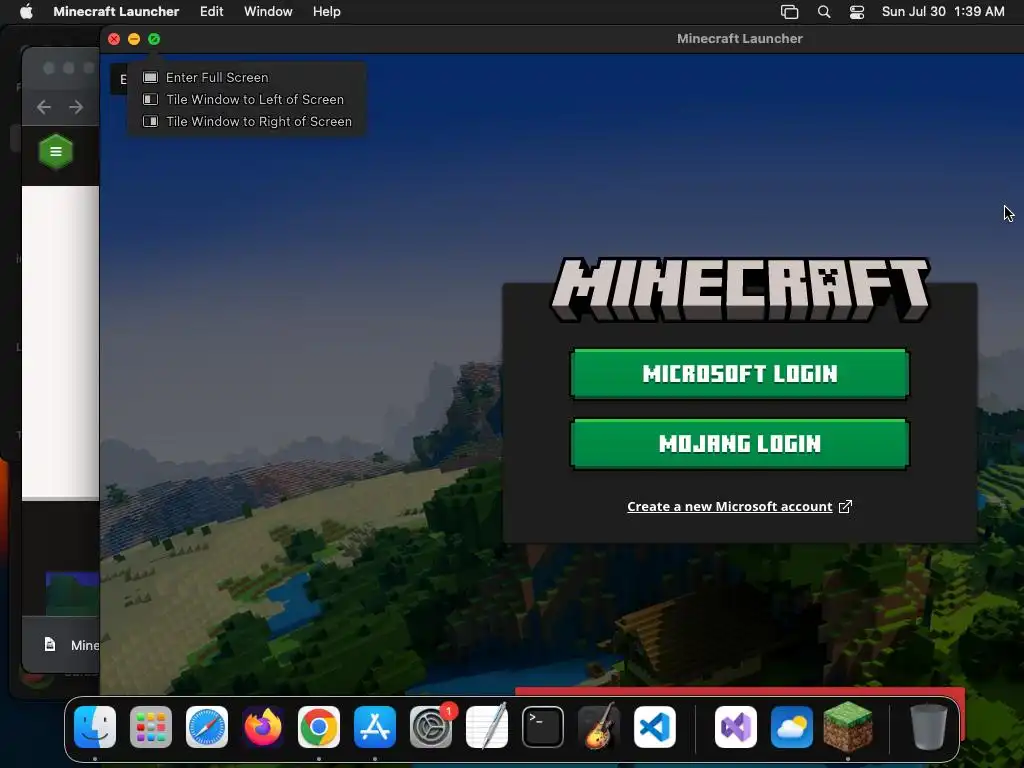Open Finder from the dock
Screen dimensions: 1024x768
tap(95, 727)
